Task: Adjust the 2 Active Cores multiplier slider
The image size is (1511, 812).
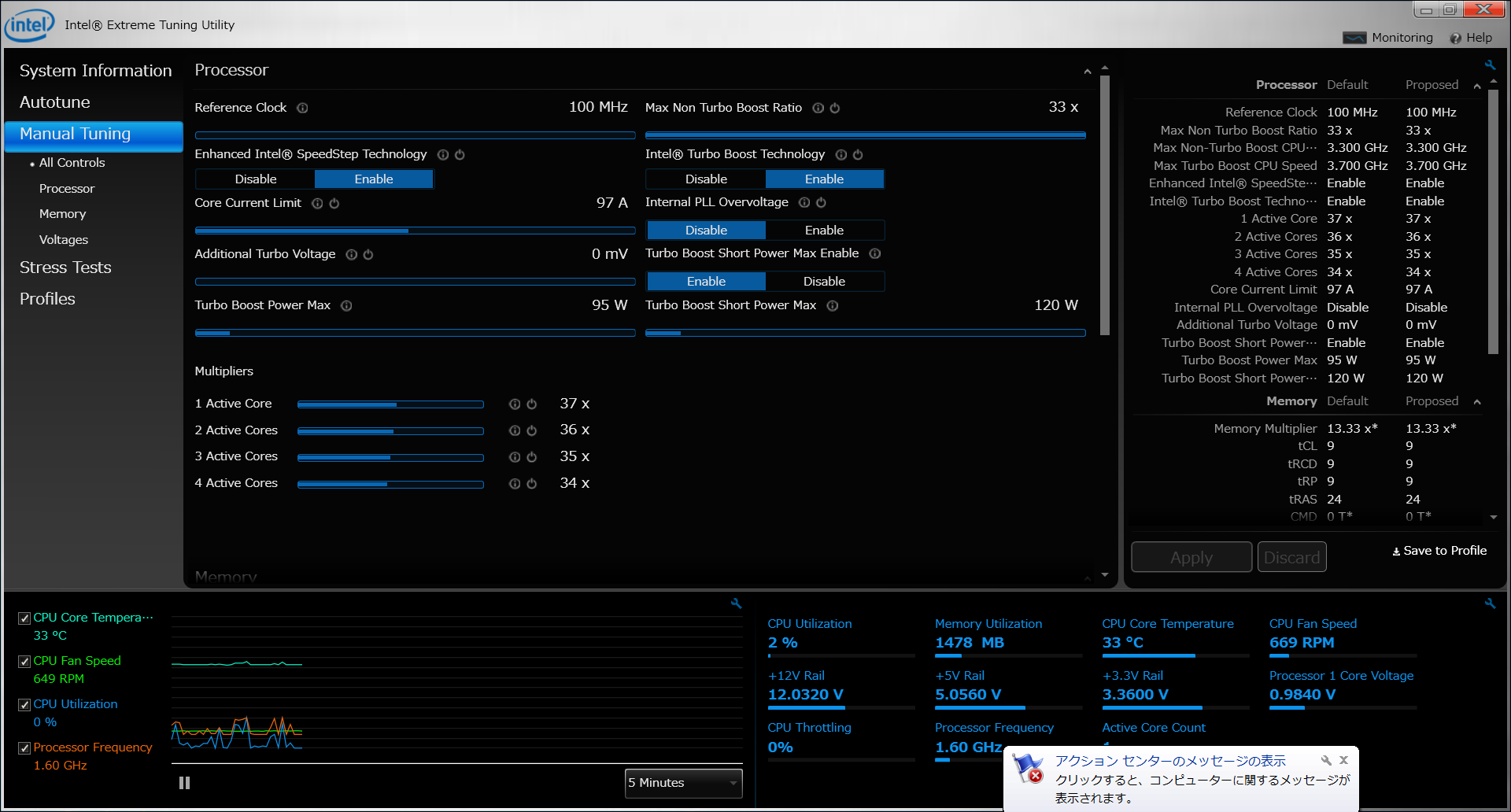Action: coord(390,431)
